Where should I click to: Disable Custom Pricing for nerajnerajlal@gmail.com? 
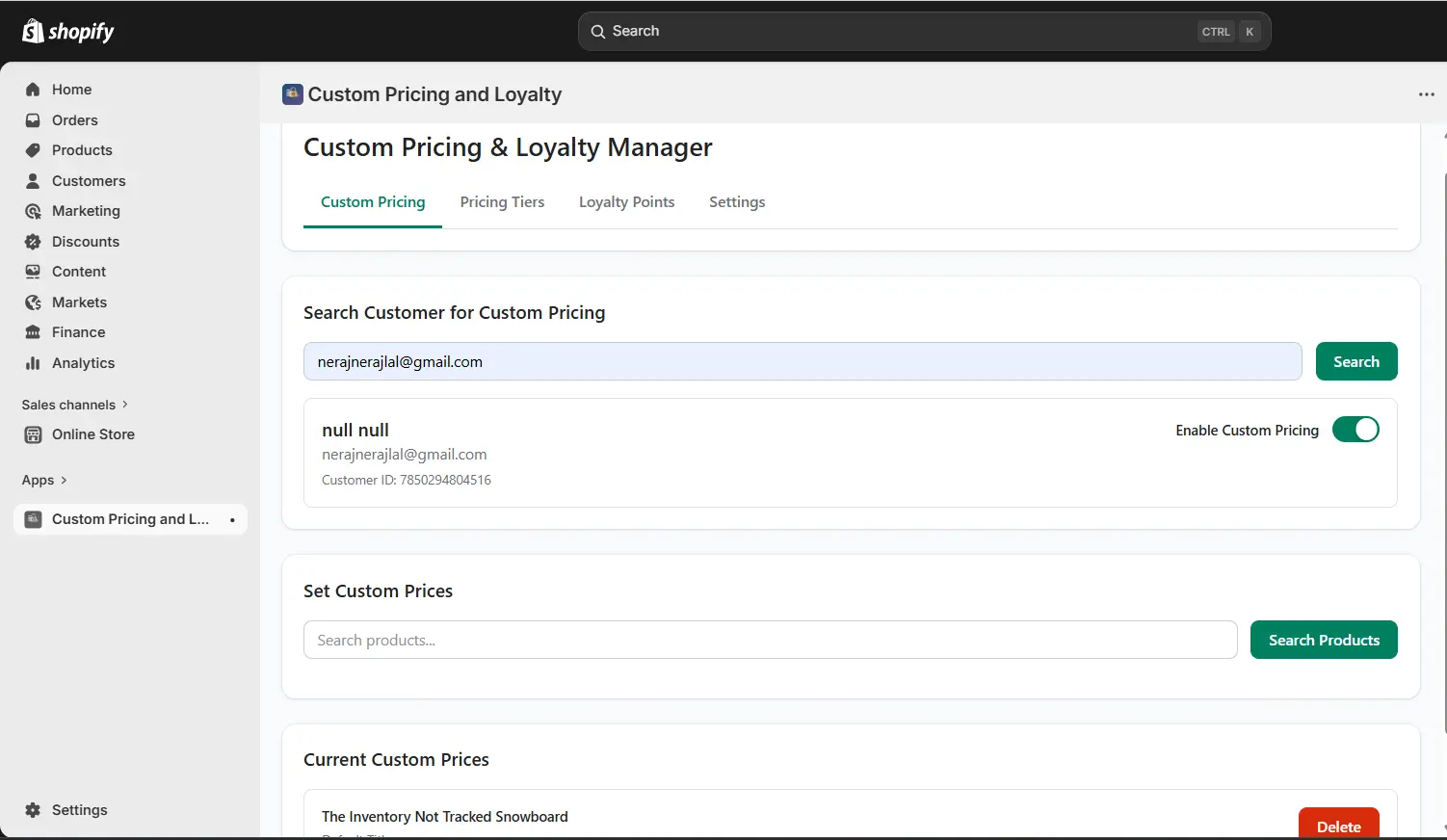pos(1355,429)
